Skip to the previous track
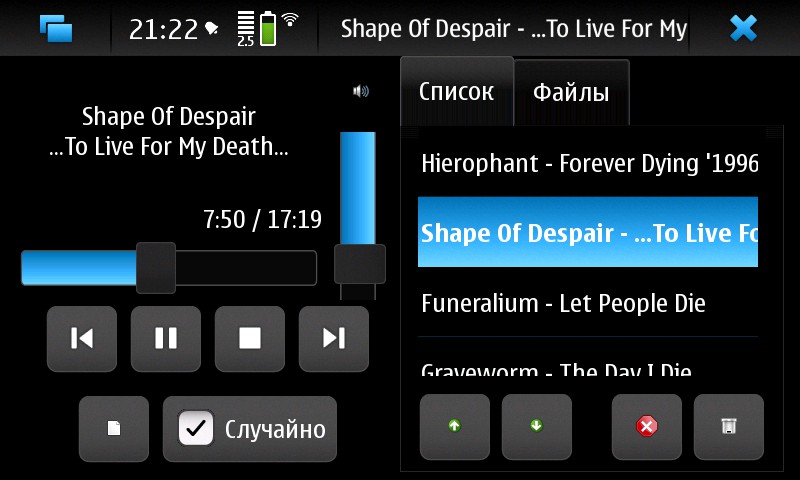 click(82, 339)
